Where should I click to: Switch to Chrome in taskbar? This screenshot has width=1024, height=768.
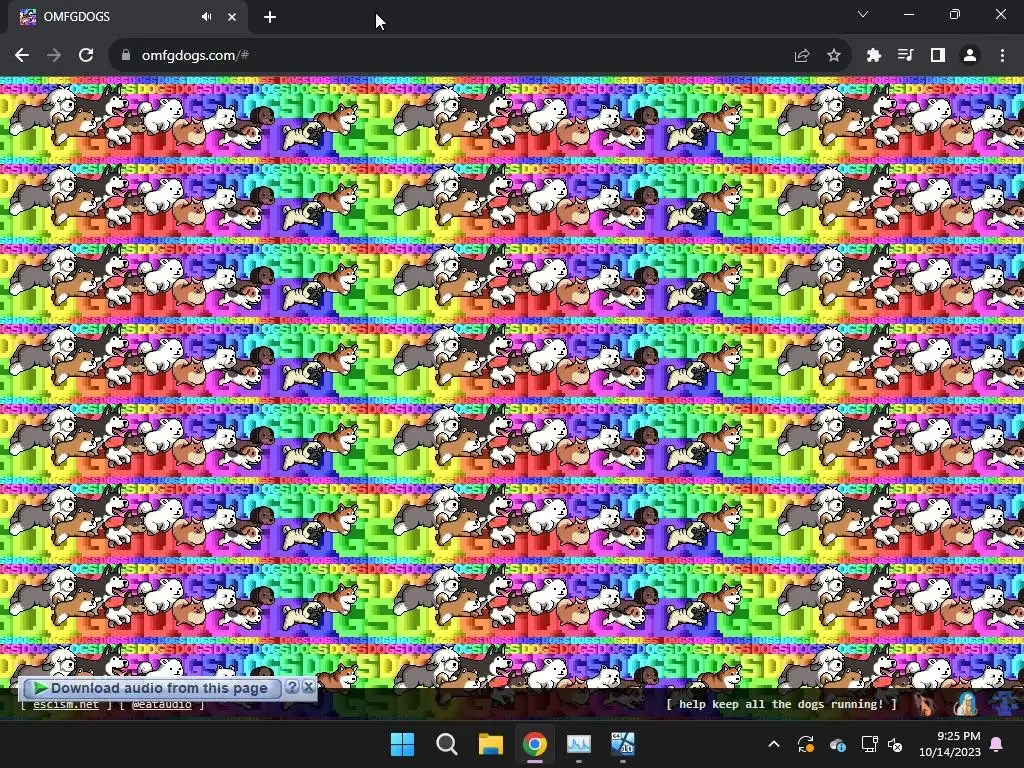(535, 744)
